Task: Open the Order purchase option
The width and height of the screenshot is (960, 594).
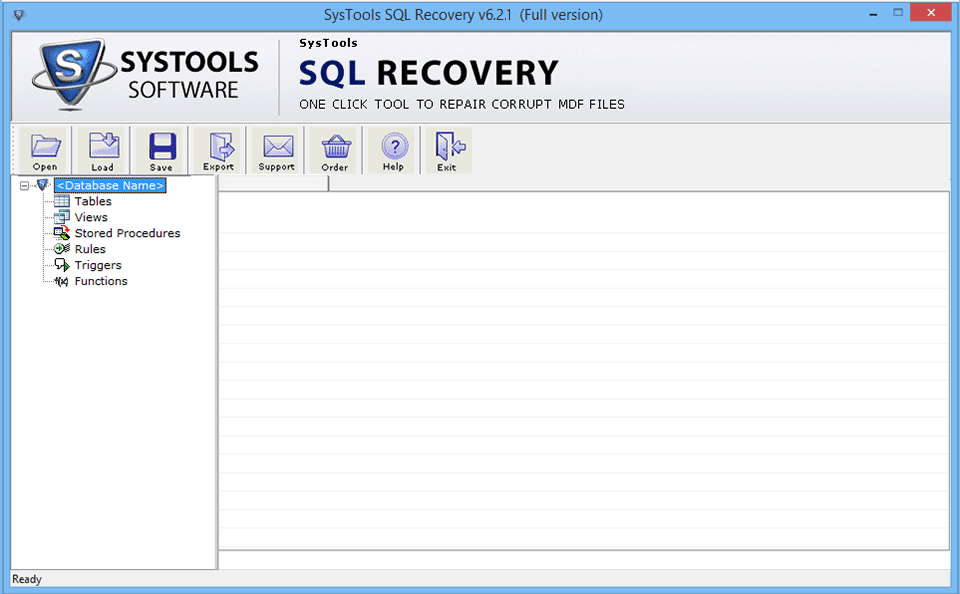Action: (334, 148)
